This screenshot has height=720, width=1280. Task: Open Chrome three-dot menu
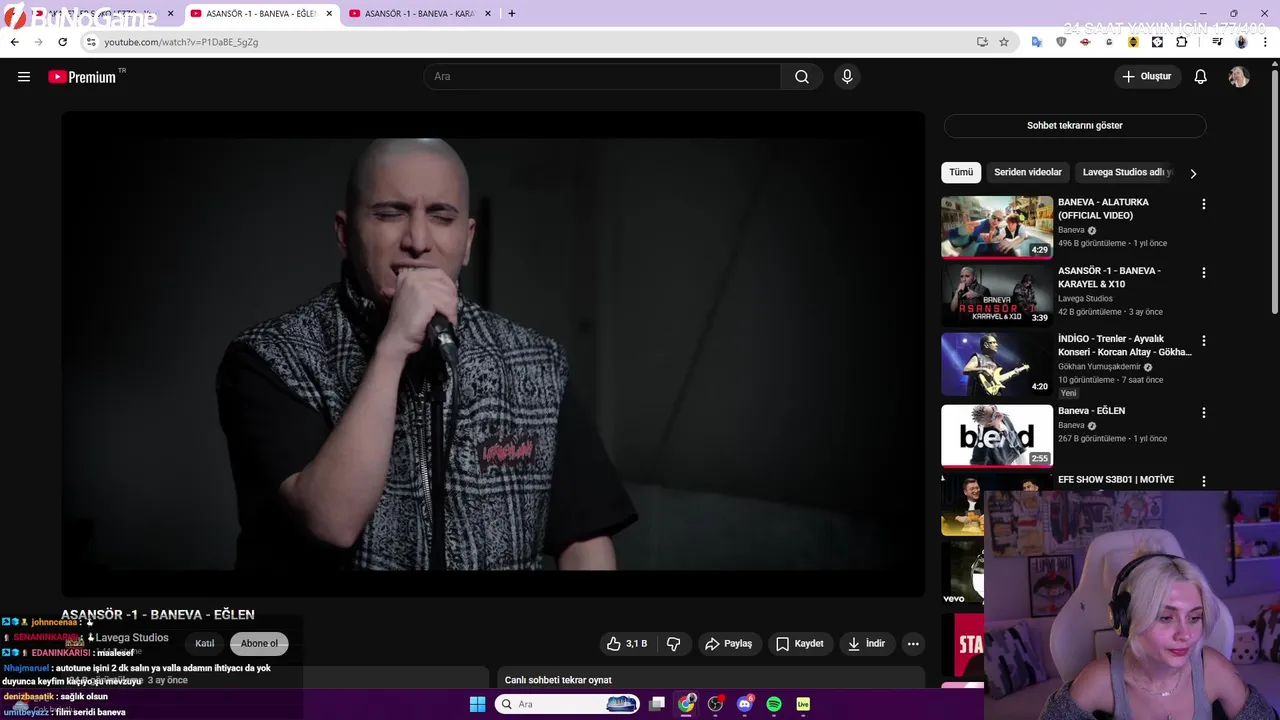1264,42
